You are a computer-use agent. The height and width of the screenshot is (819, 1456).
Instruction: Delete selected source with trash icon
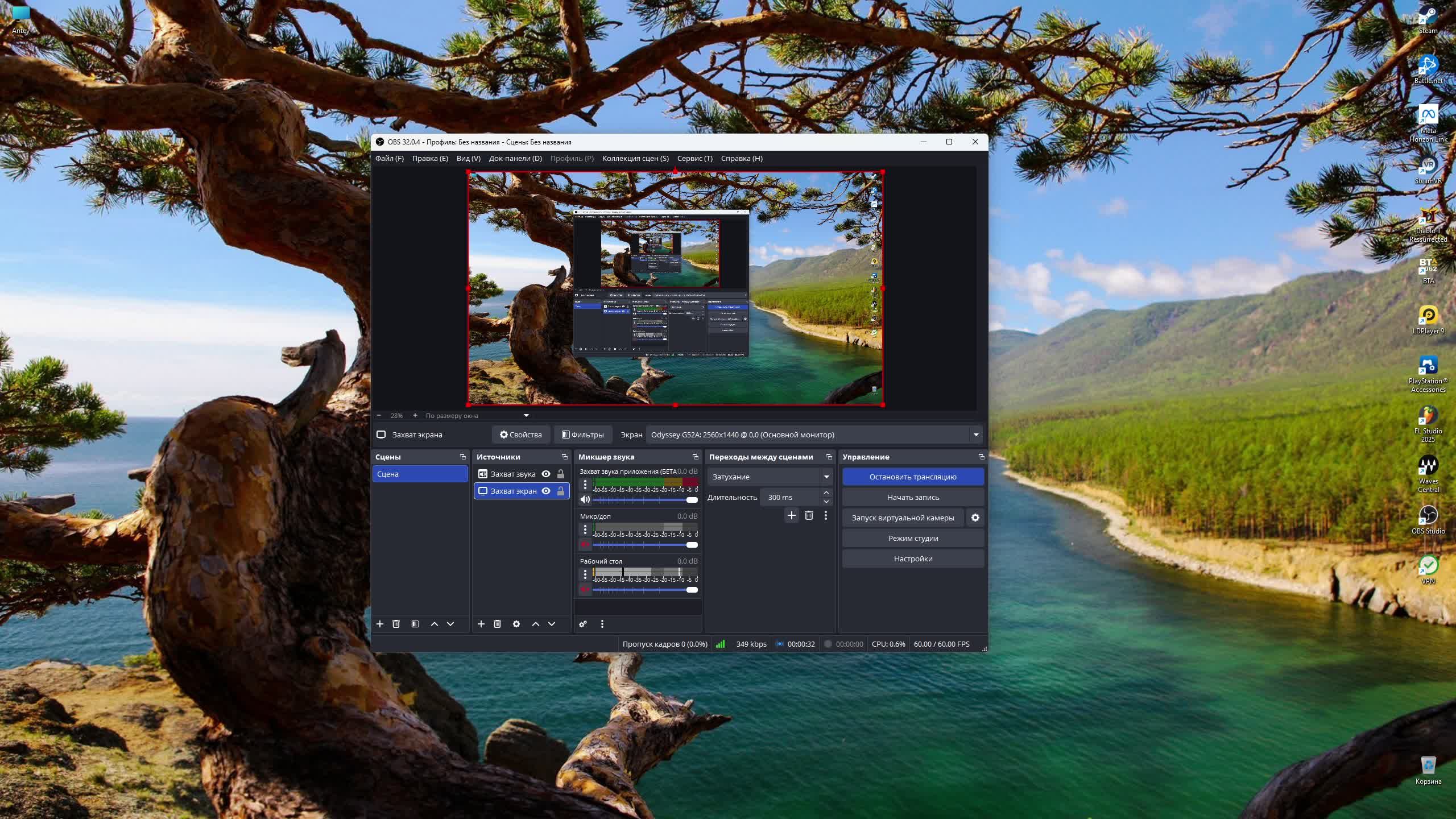497,624
